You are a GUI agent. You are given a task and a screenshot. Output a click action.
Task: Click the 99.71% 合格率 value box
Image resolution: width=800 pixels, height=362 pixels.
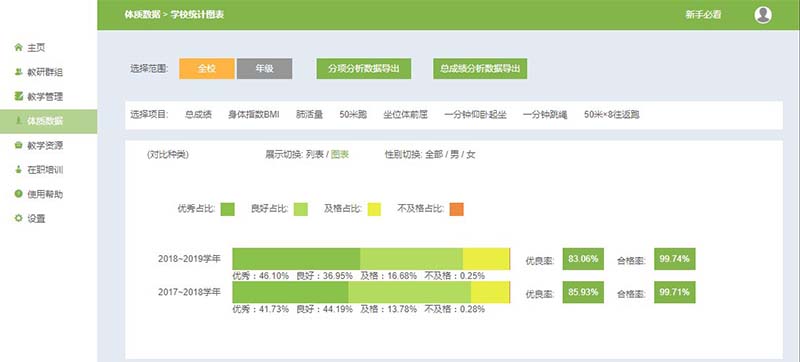[674, 292]
